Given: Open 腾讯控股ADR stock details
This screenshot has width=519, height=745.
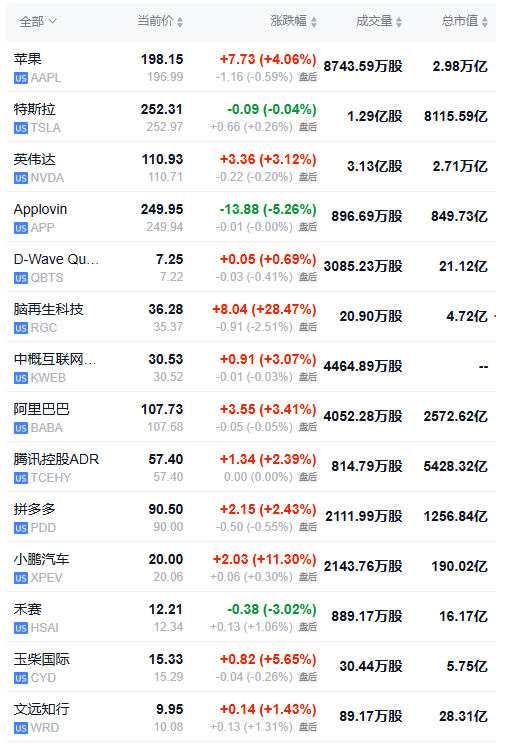Looking at the screenshot, I should pyautogui.click(x=251, y=467).
